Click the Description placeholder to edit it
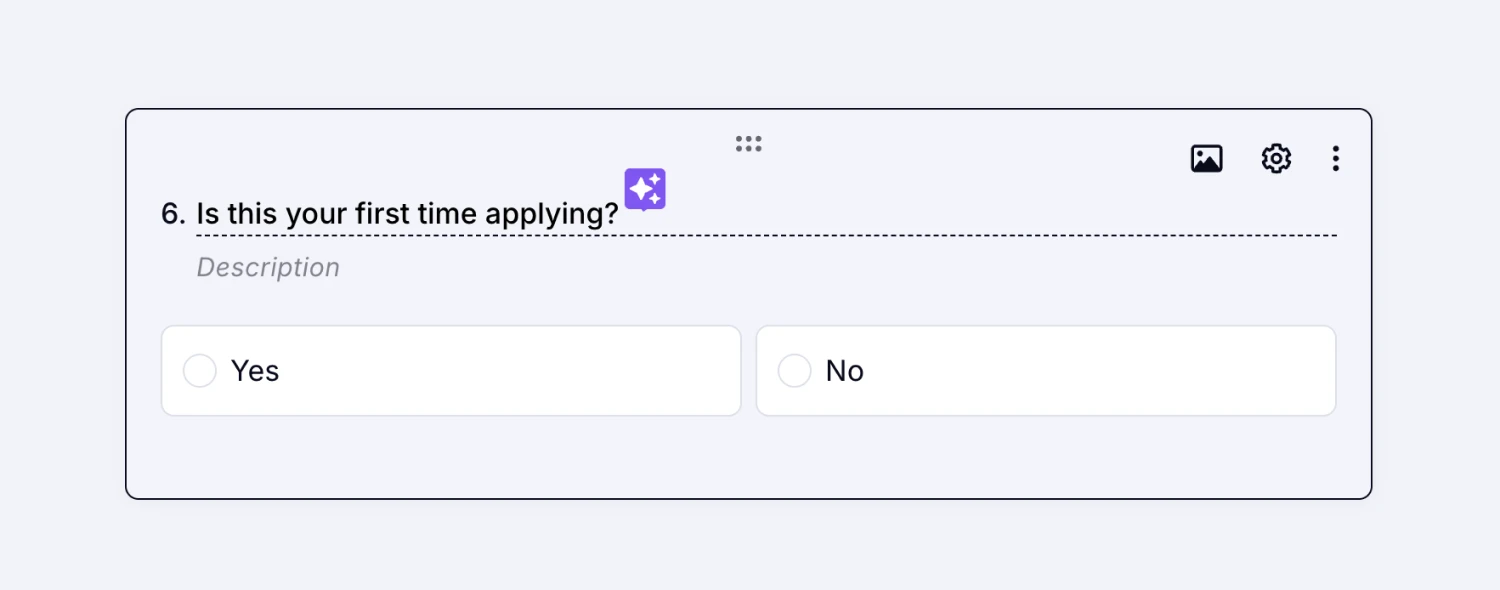This screenshot has height=590, width=1500. (x=267, y=267)
